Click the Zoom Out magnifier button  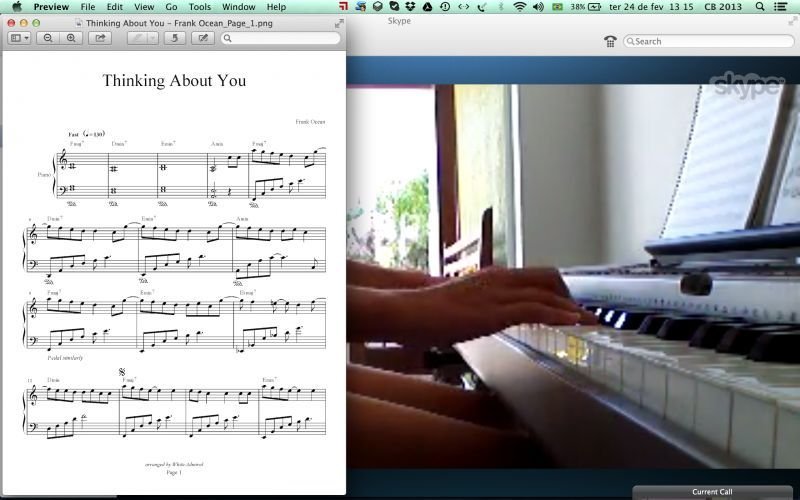point(48,38)
